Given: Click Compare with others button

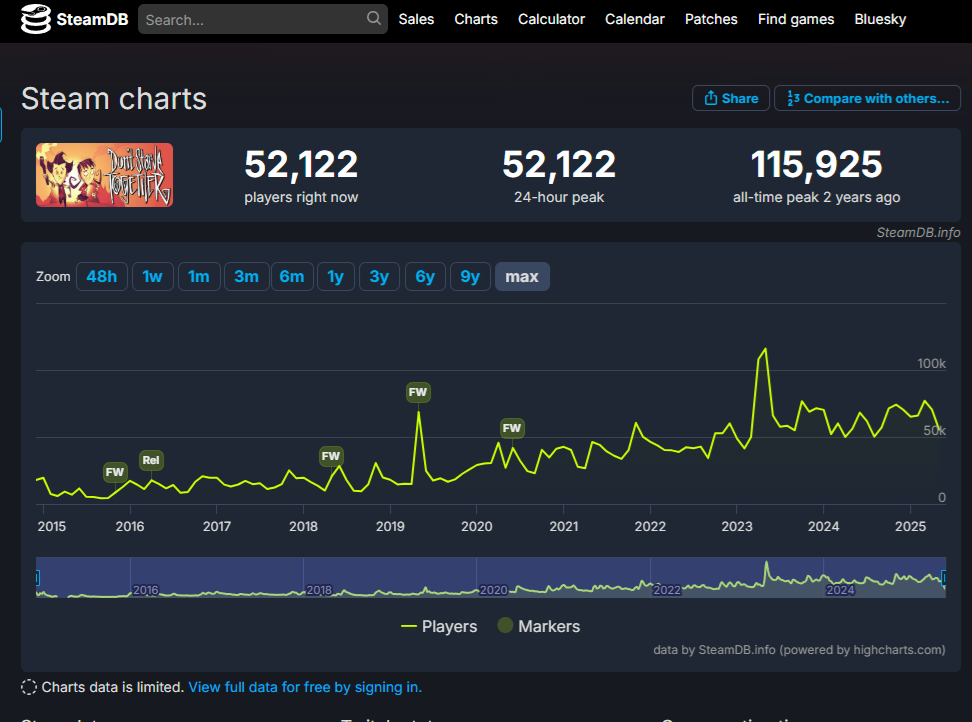Looking at the screenshot, I should [x=867, y=98].
